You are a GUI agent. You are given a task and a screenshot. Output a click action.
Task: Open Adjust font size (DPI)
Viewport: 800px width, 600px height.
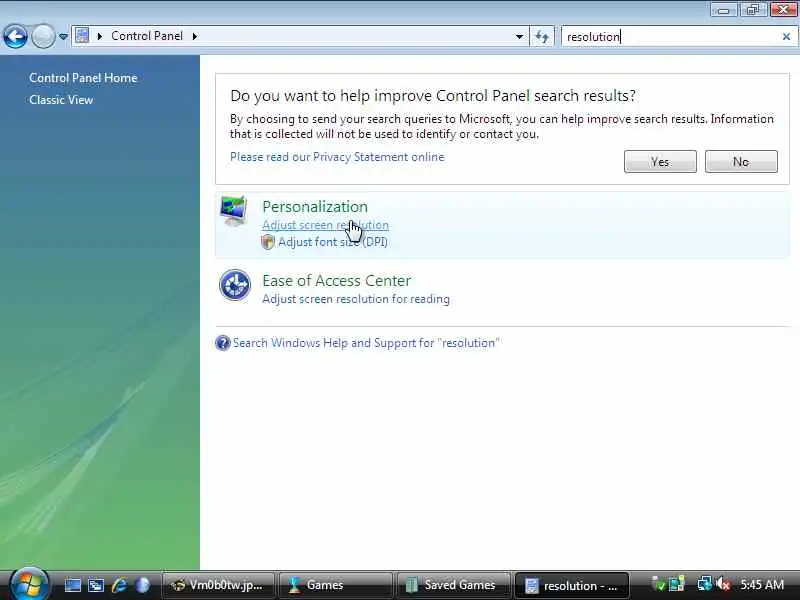coord(333,242)
